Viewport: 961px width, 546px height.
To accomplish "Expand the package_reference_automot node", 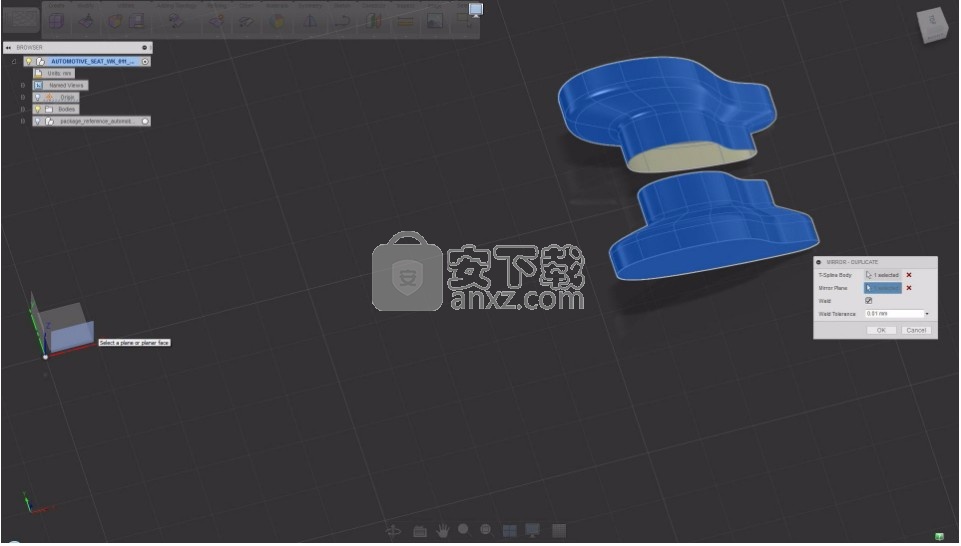I will click(23, 121).
